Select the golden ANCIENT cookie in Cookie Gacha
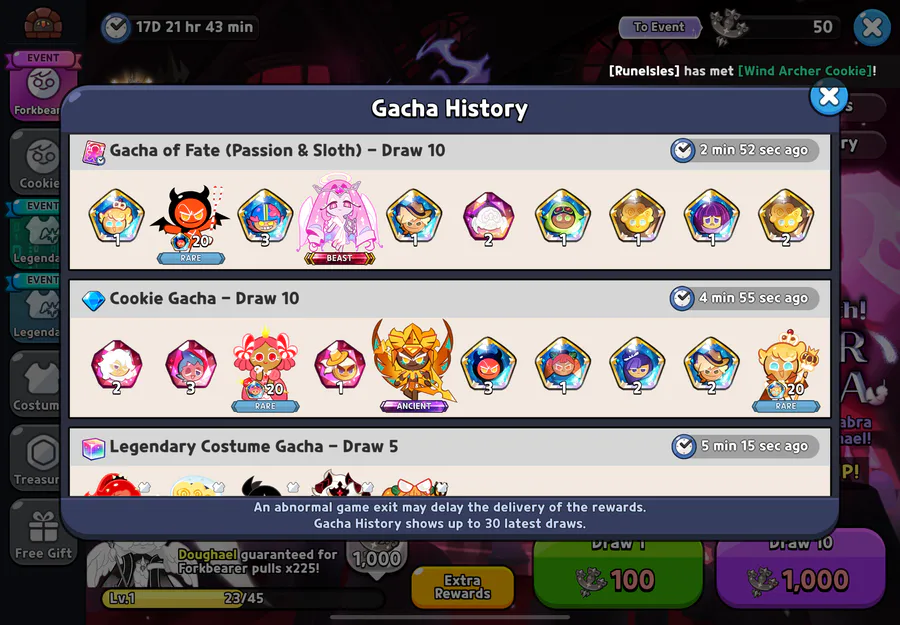Image resolution: width=900 pixels, height=625 pixels. click(x=413, y=365)
